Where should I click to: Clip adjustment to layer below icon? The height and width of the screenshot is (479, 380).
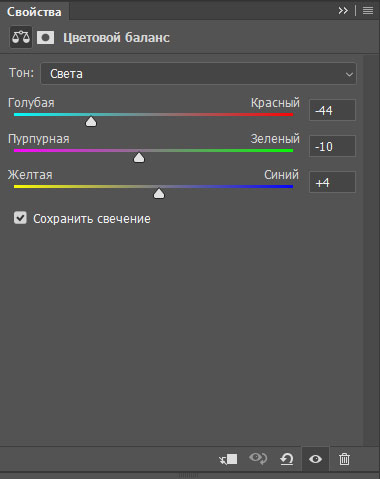click(x=228, y=459)
